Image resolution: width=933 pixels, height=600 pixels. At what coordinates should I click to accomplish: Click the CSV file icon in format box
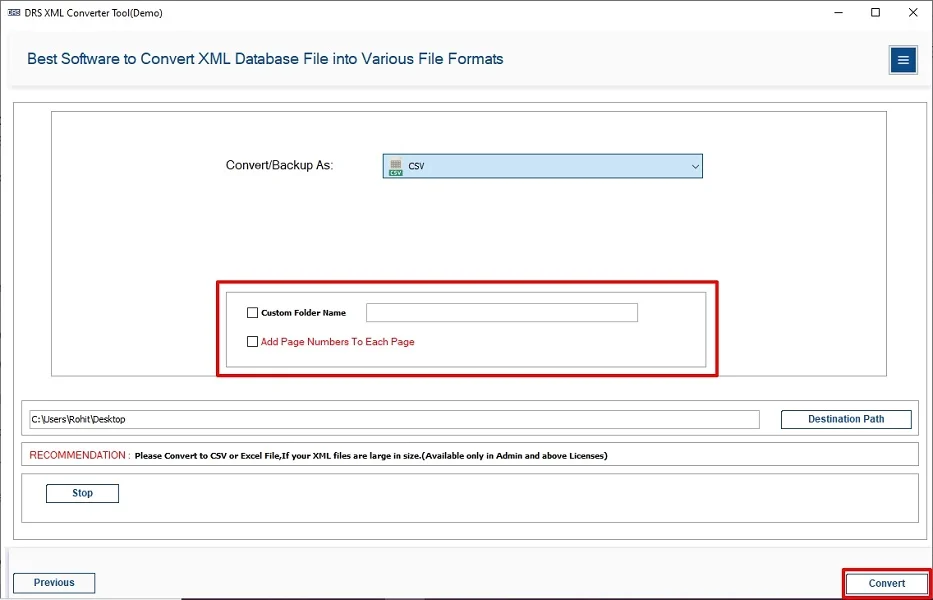click(396, 166)
